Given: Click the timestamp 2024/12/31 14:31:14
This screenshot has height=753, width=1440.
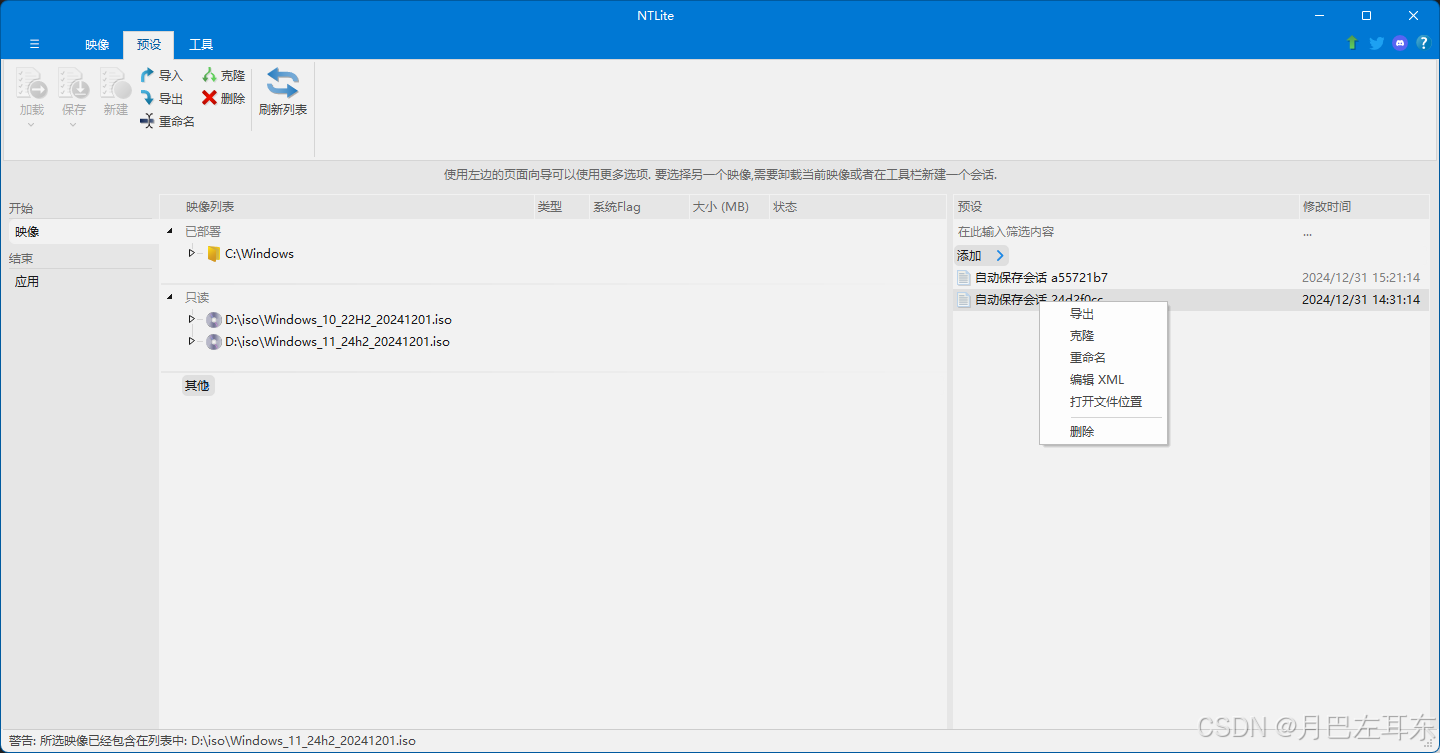Looking at the screenshot, I should point(1361,300).
